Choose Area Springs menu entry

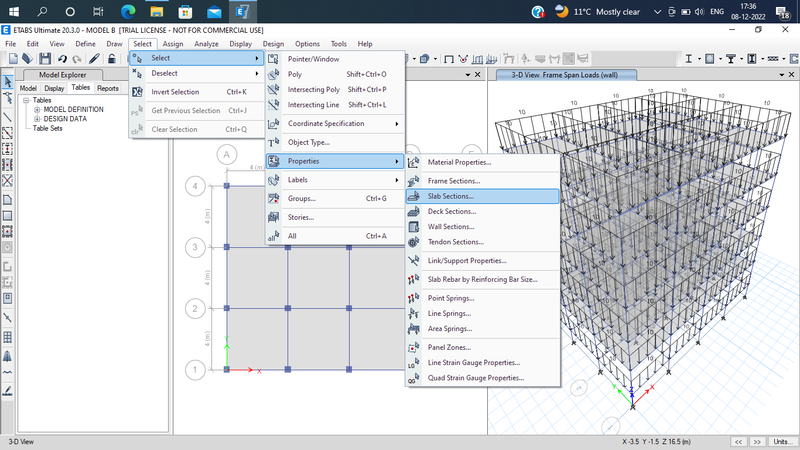(482, 329)
